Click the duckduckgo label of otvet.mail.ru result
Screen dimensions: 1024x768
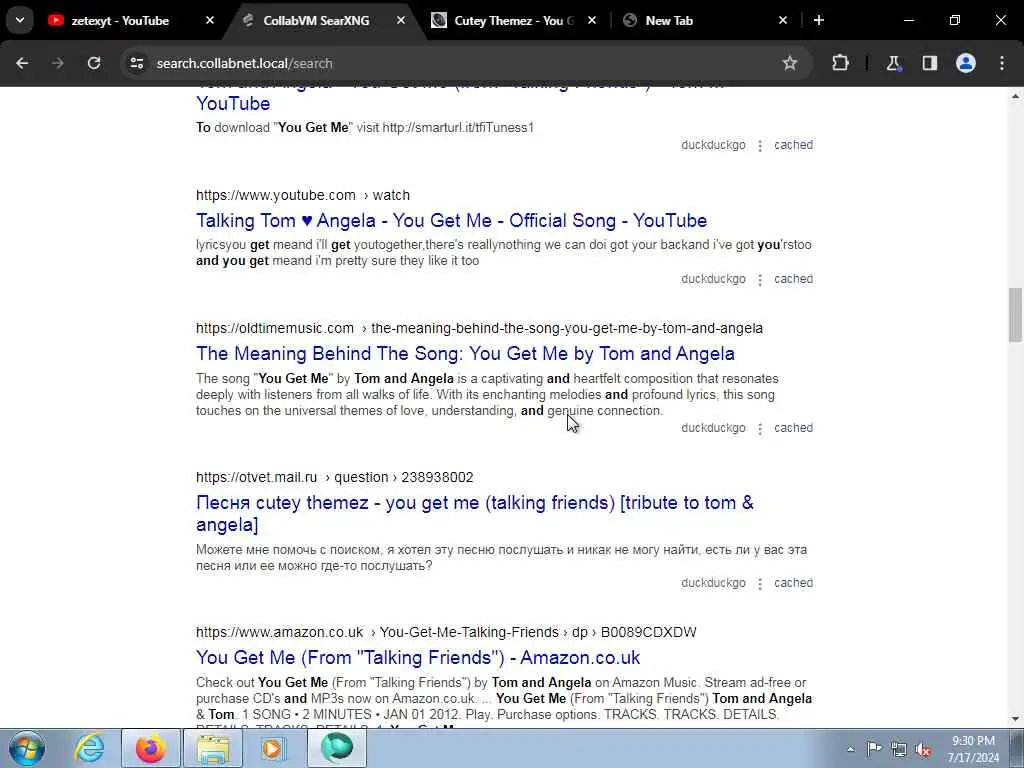point(713,583)
